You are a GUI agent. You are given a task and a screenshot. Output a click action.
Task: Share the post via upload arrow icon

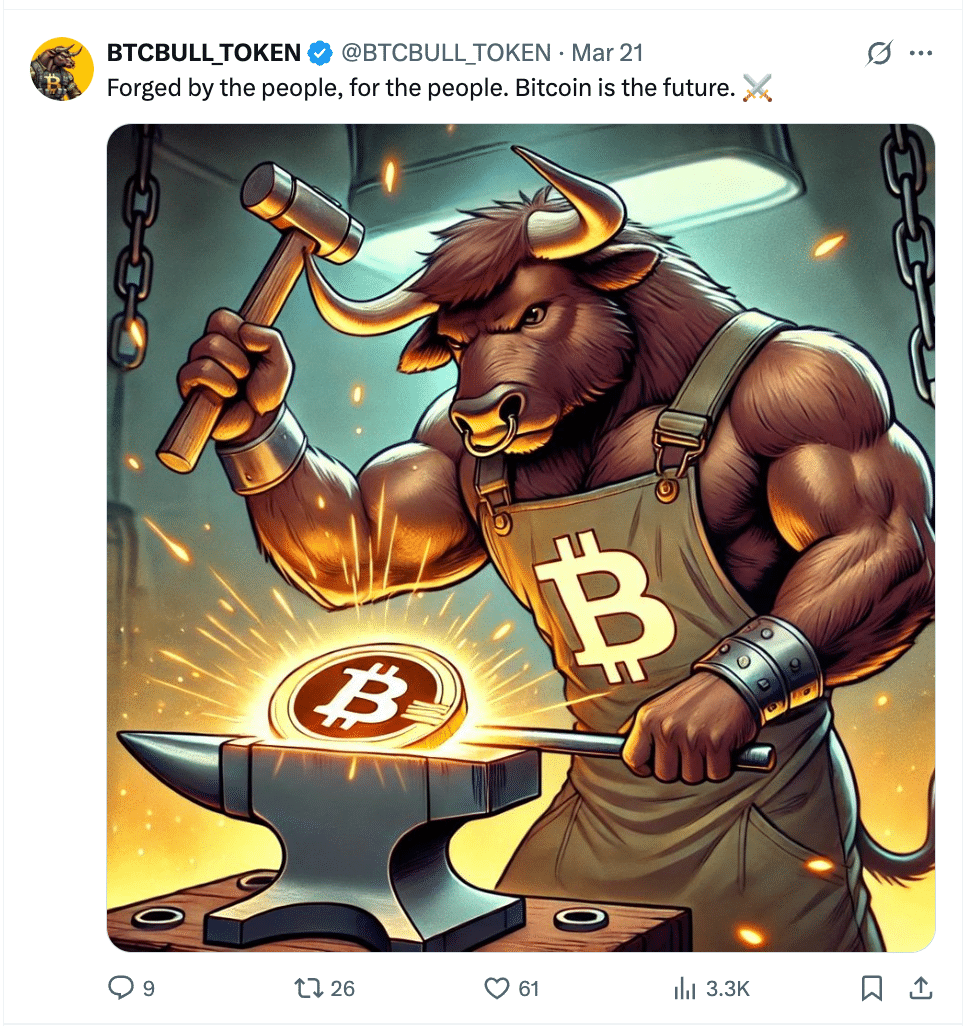coord(921,988)
